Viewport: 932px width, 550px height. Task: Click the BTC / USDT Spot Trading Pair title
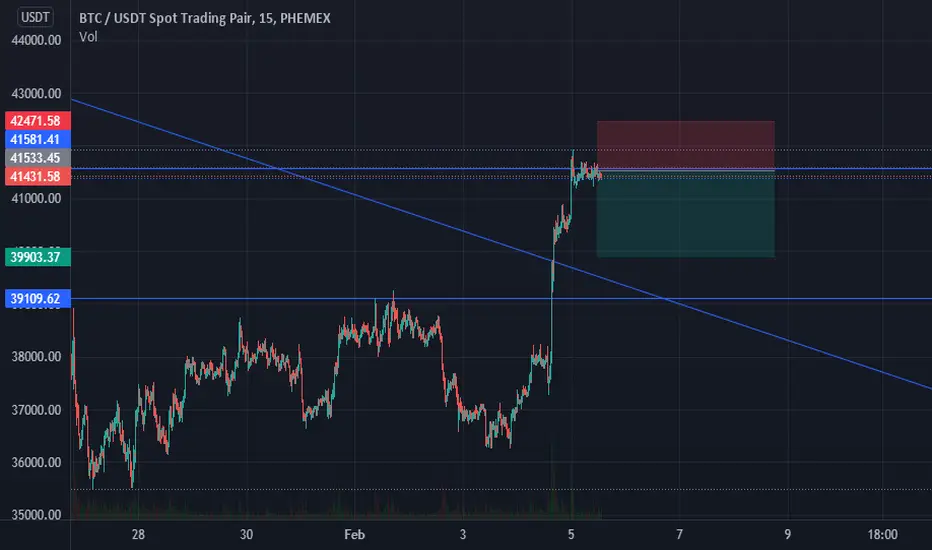tap(204, 18)
